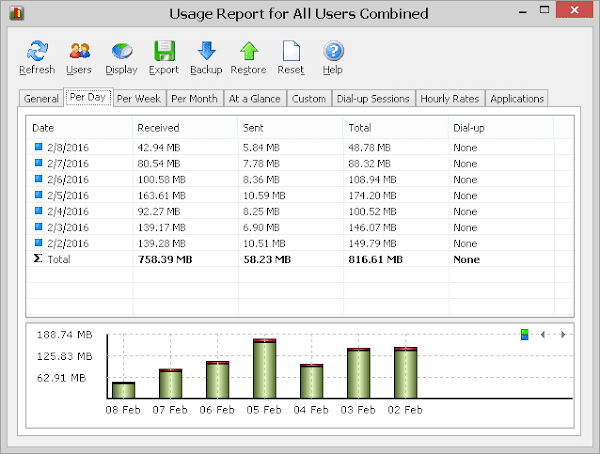Open the Users selection icon
This screenshot has width=600, height=454.
tap(79, 51)
